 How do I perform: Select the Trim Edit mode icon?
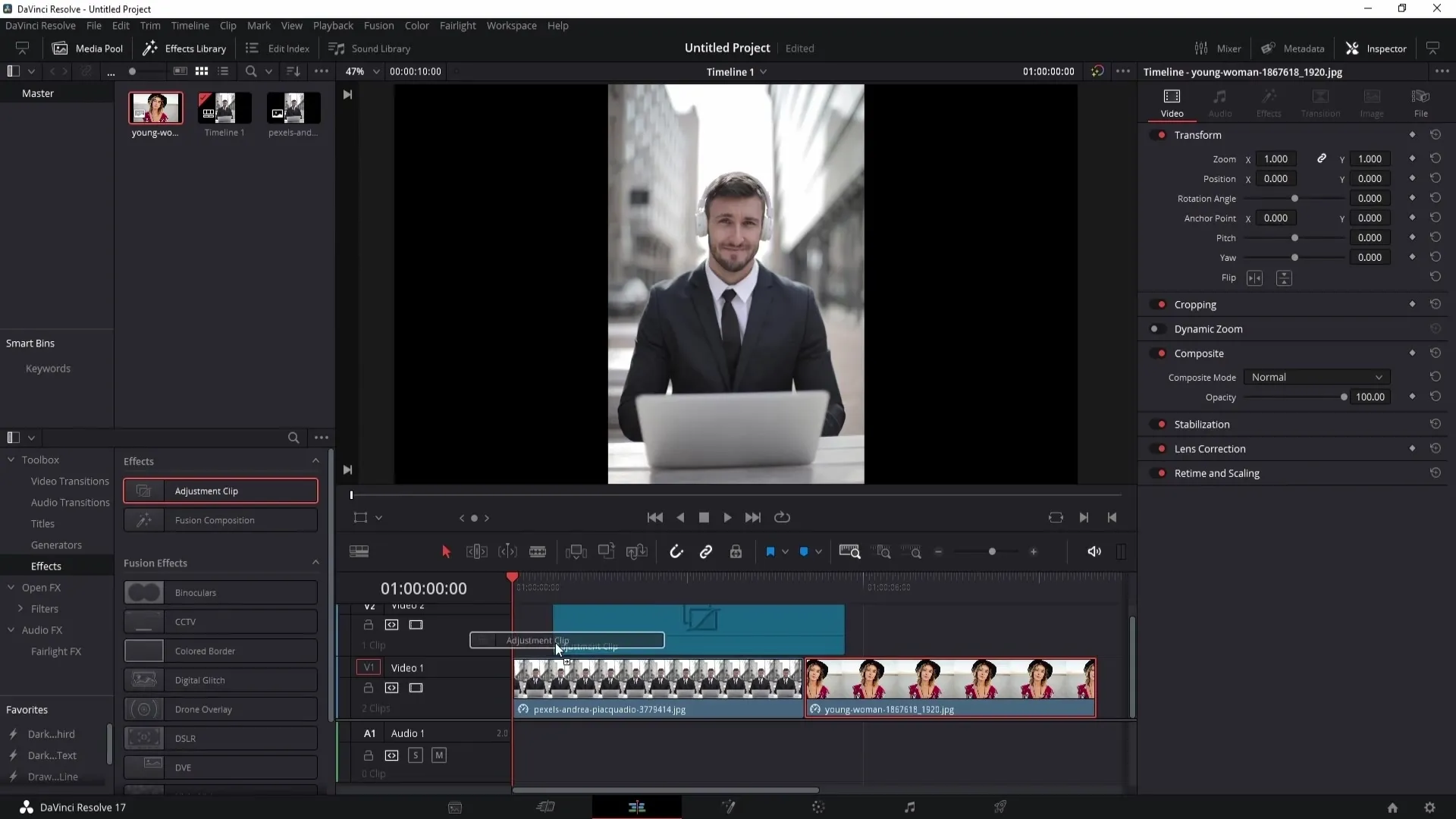478,552
